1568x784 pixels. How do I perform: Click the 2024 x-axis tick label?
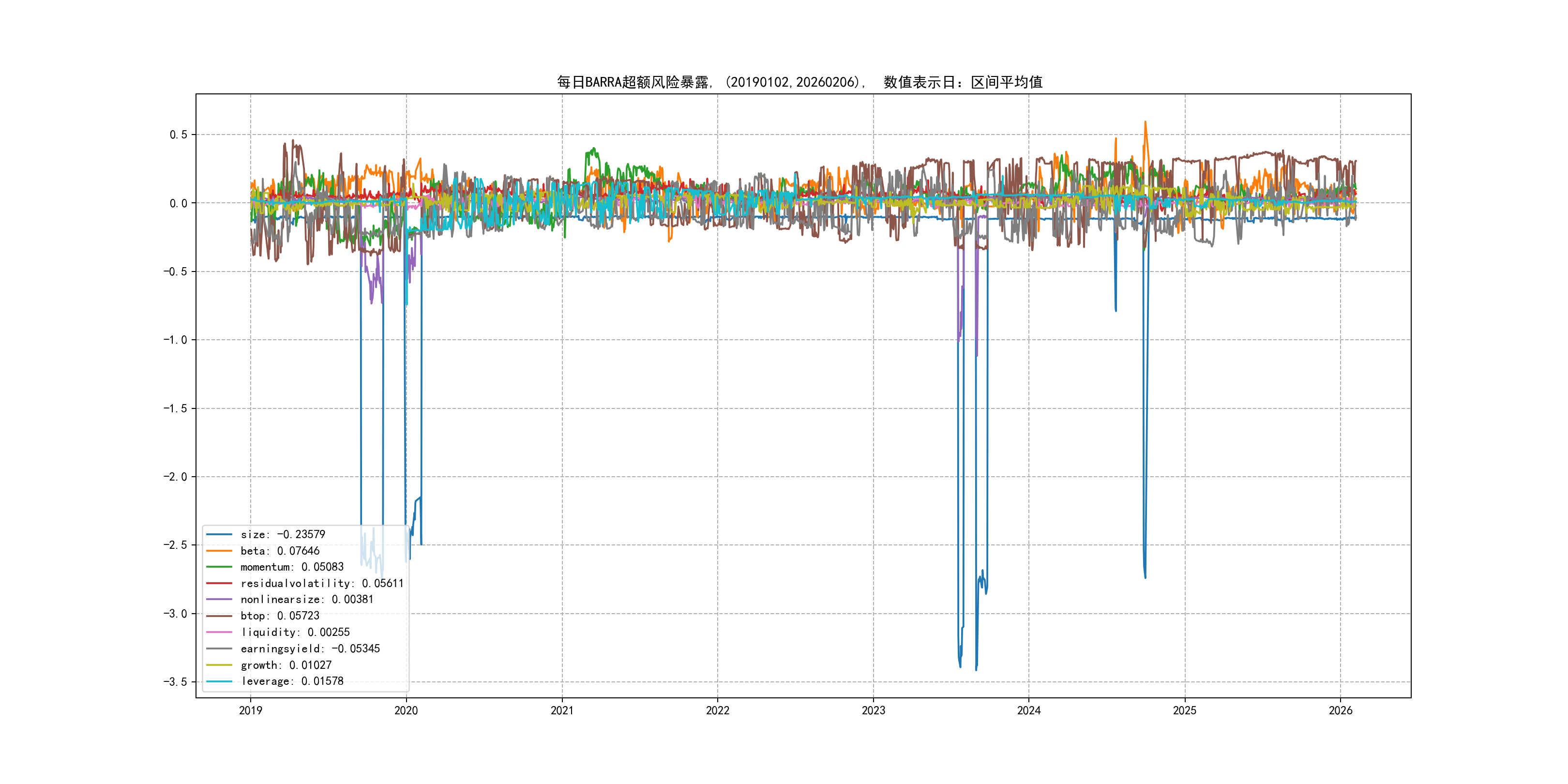tap(1029, 710)
